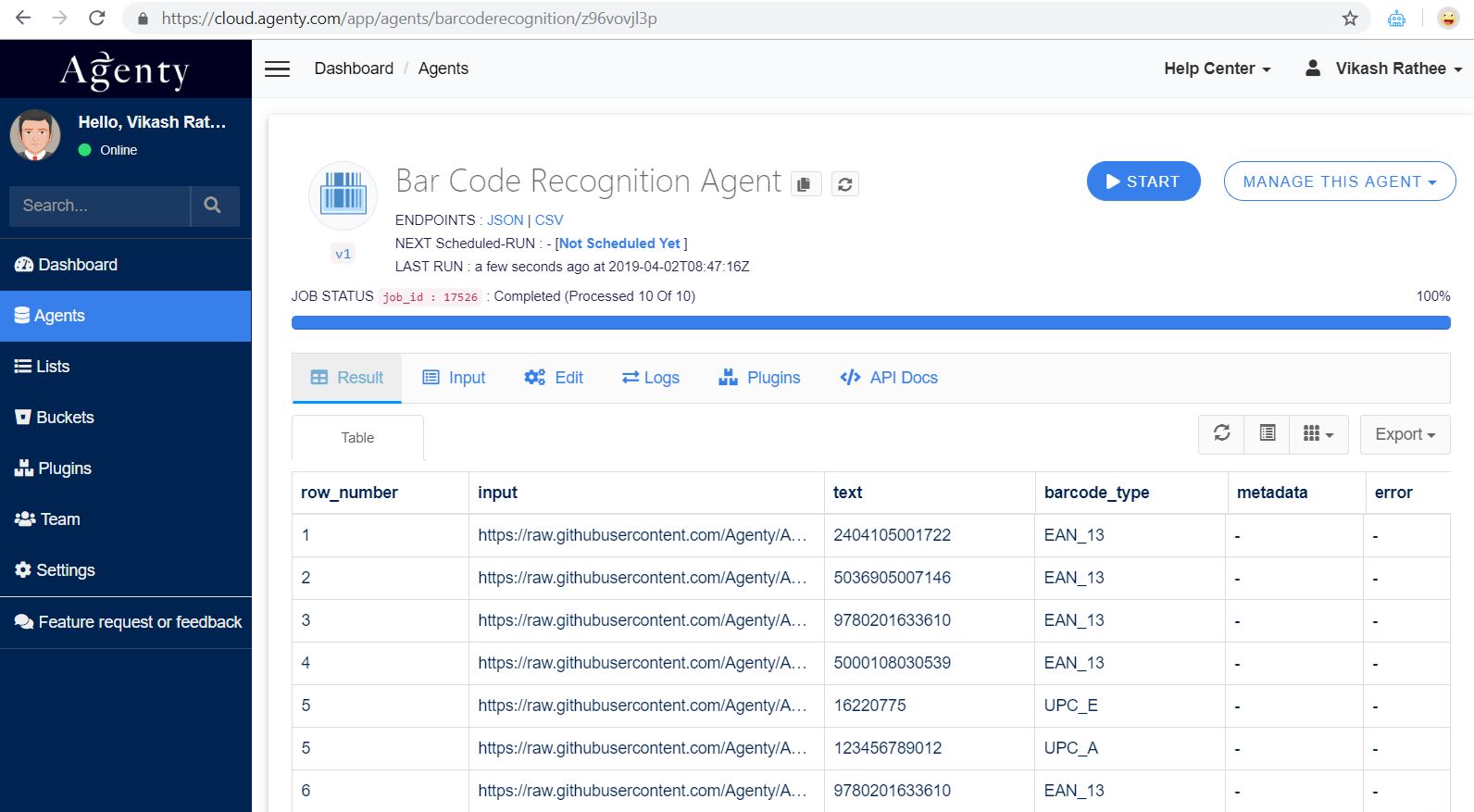Viewport: 1474px width, 812px height.
Task: Expand the Help Center dropdown
Action: click(1218, 69)
